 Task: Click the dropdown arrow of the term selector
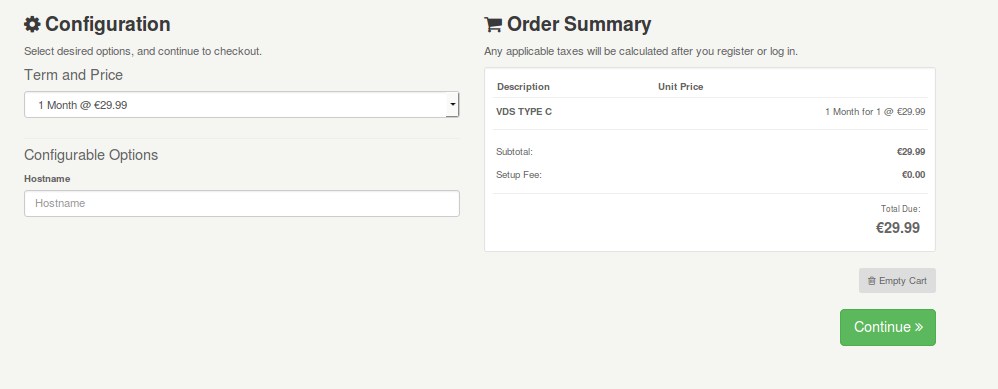tap(452, 105)
